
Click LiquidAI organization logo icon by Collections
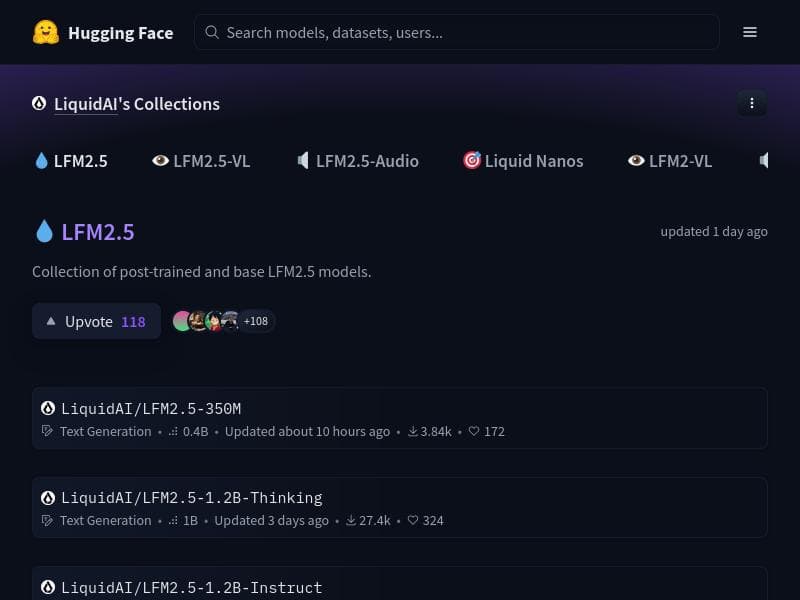coord(39,104)
